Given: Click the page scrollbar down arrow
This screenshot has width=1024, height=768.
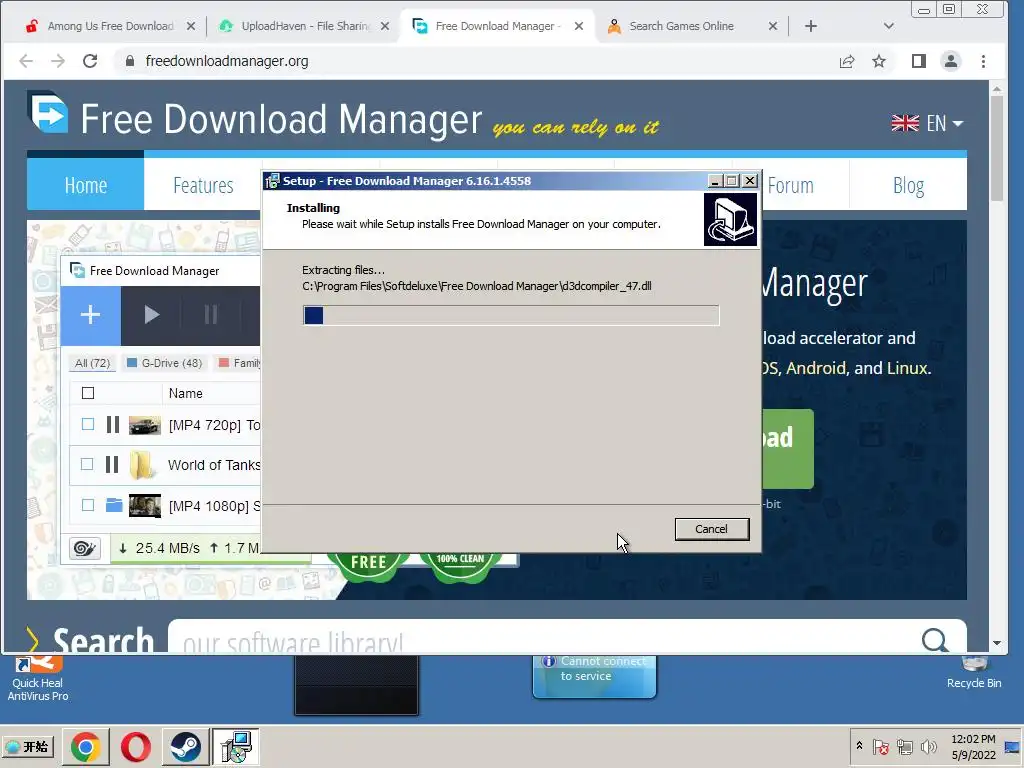Looking at the screenshot, I should tap(997, 643).
